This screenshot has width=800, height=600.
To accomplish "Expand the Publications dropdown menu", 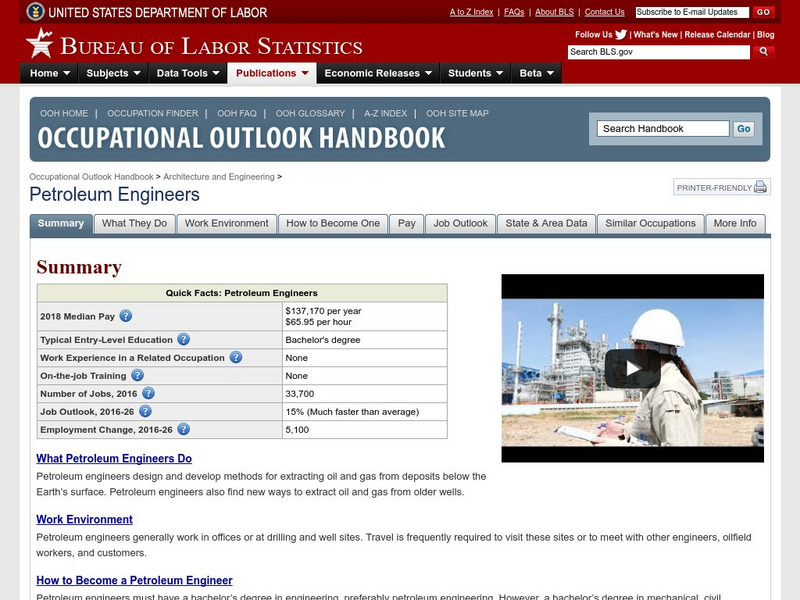I will coord(269,72).
